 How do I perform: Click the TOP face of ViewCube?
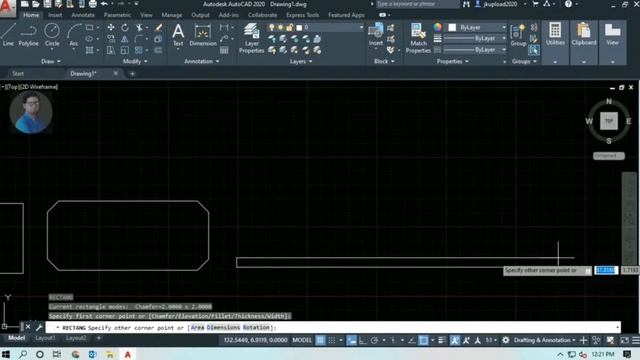[609, 121]
